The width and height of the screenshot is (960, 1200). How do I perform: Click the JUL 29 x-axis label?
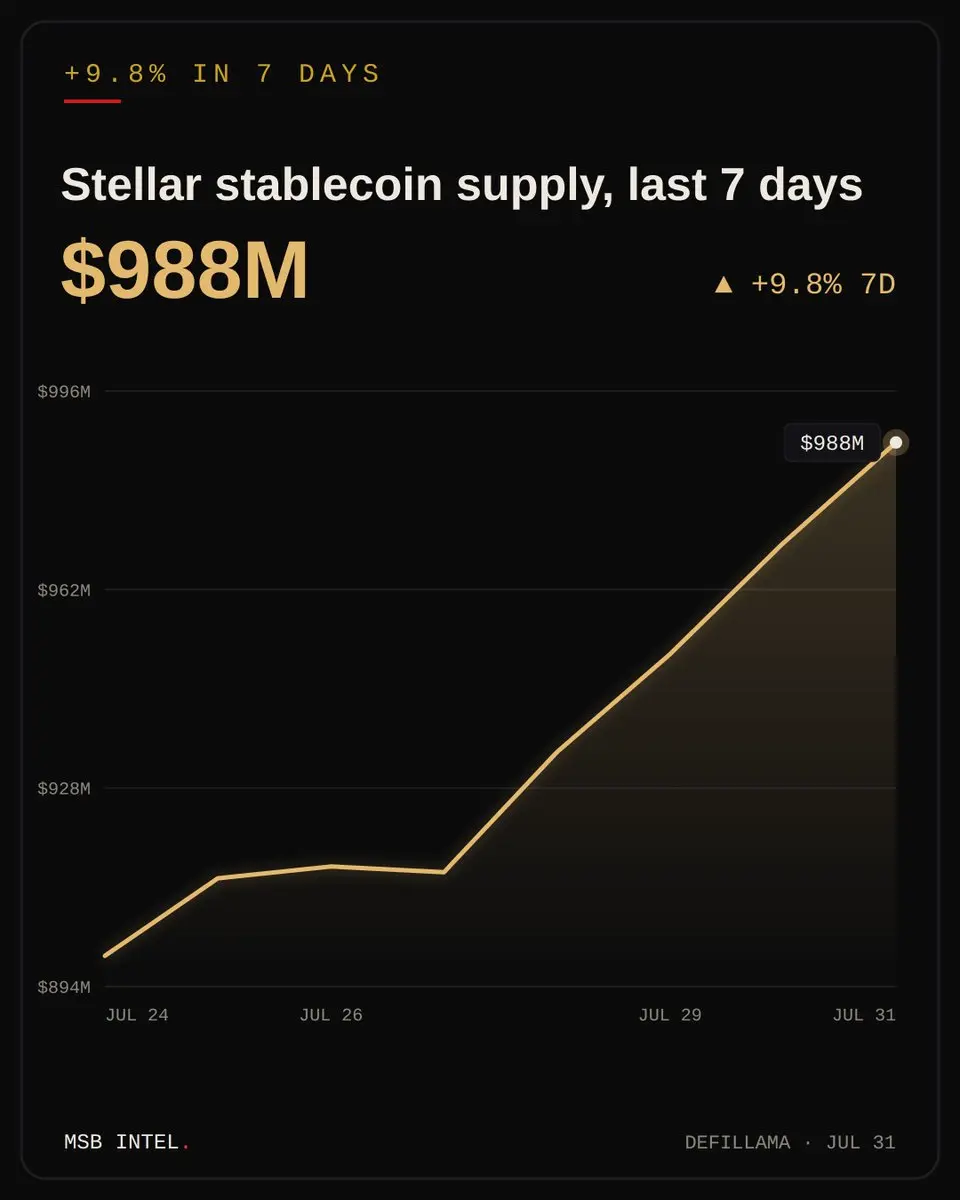[670, 1015]
